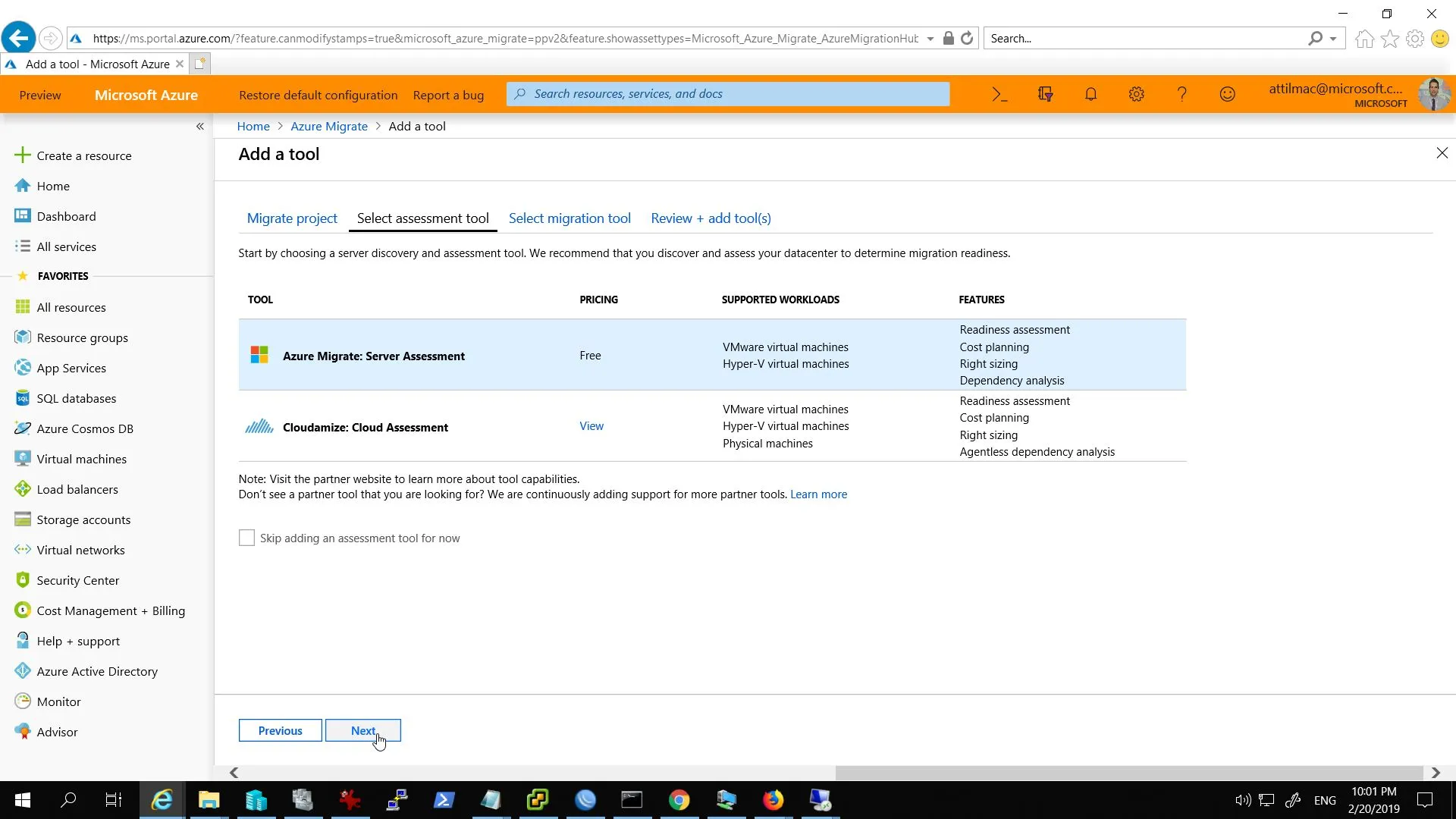This screenshot has height=819, width=1456.
Task: Open Monitor in the sidebar
Action: pos(58,701)
